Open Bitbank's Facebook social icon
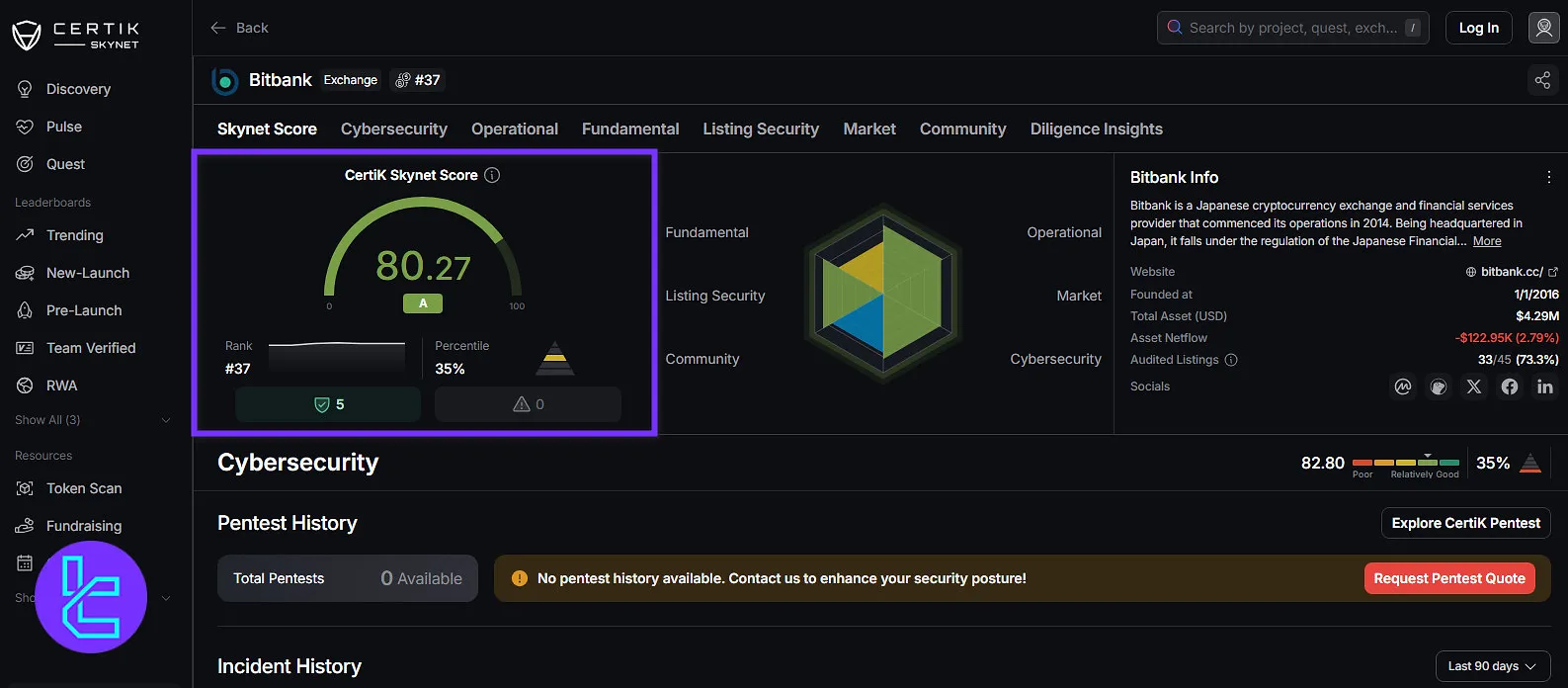This screenshot has width=1568, height=688. click(1510, 387)
